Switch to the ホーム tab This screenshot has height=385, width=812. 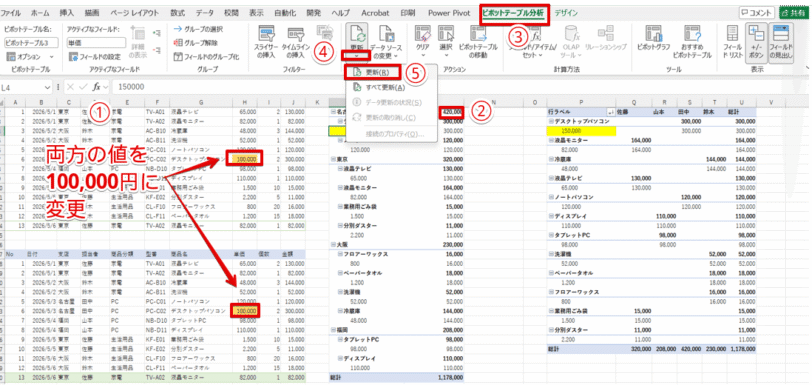(40, 12)
